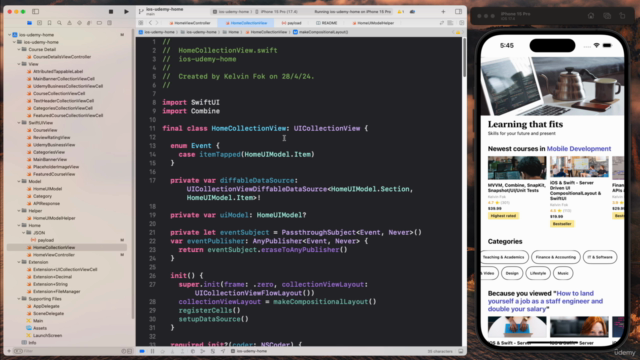Open the Breakpoint navigator
The image size is (640, 360).
(99, 23)
